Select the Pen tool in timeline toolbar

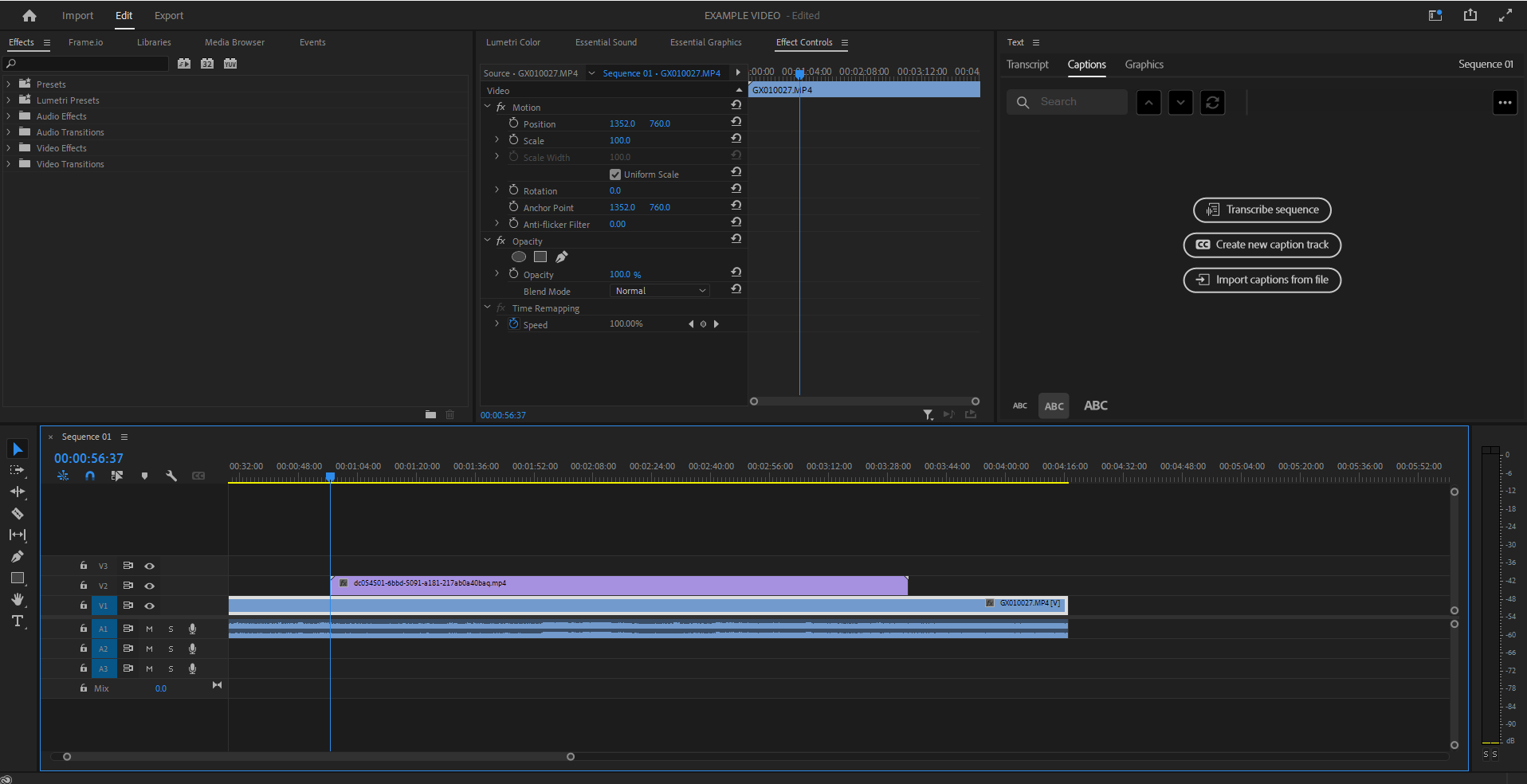click(x=18, y=557)
